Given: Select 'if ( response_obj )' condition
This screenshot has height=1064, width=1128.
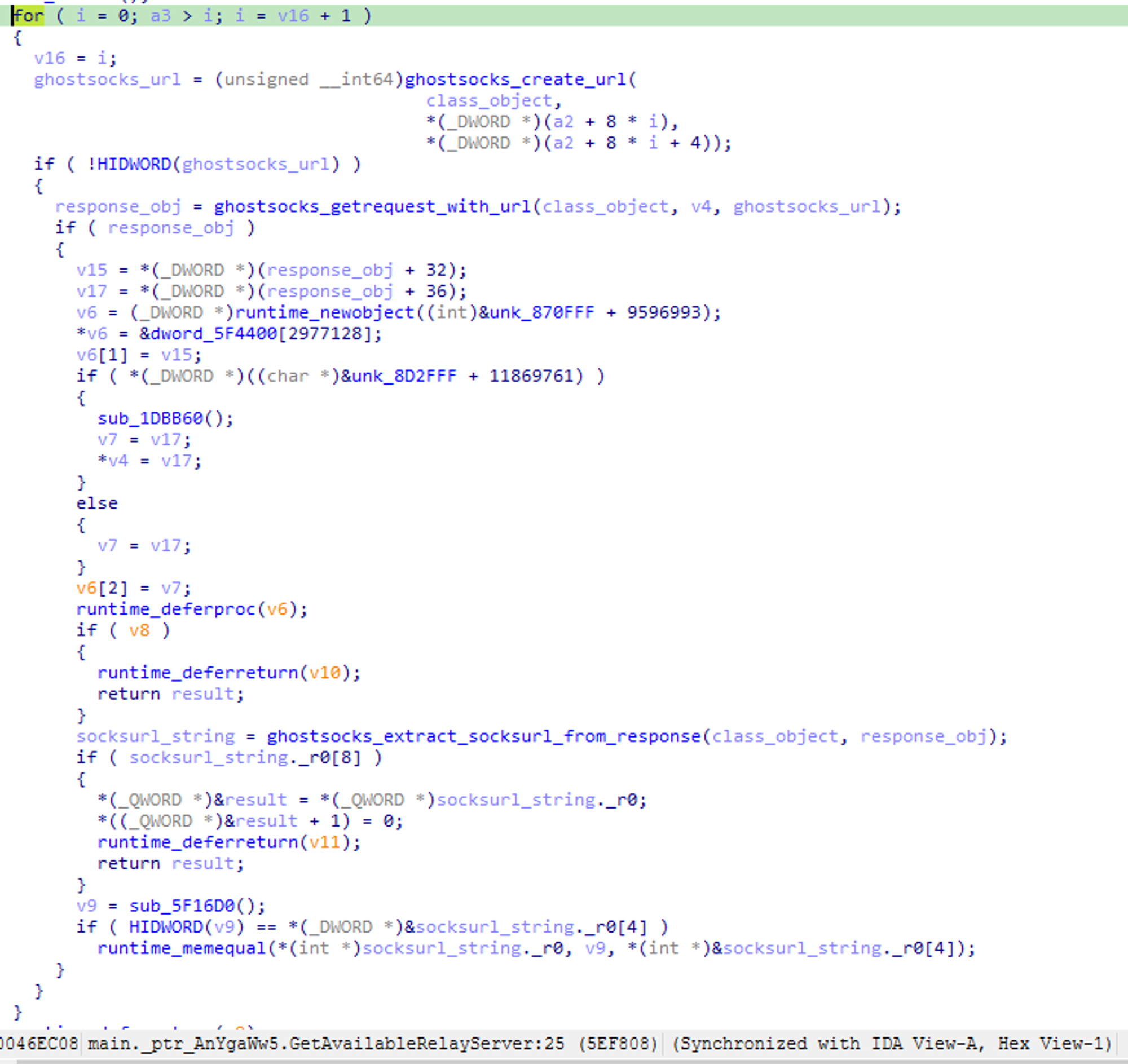Looking at the screenshot, I should tap(156, 228).
